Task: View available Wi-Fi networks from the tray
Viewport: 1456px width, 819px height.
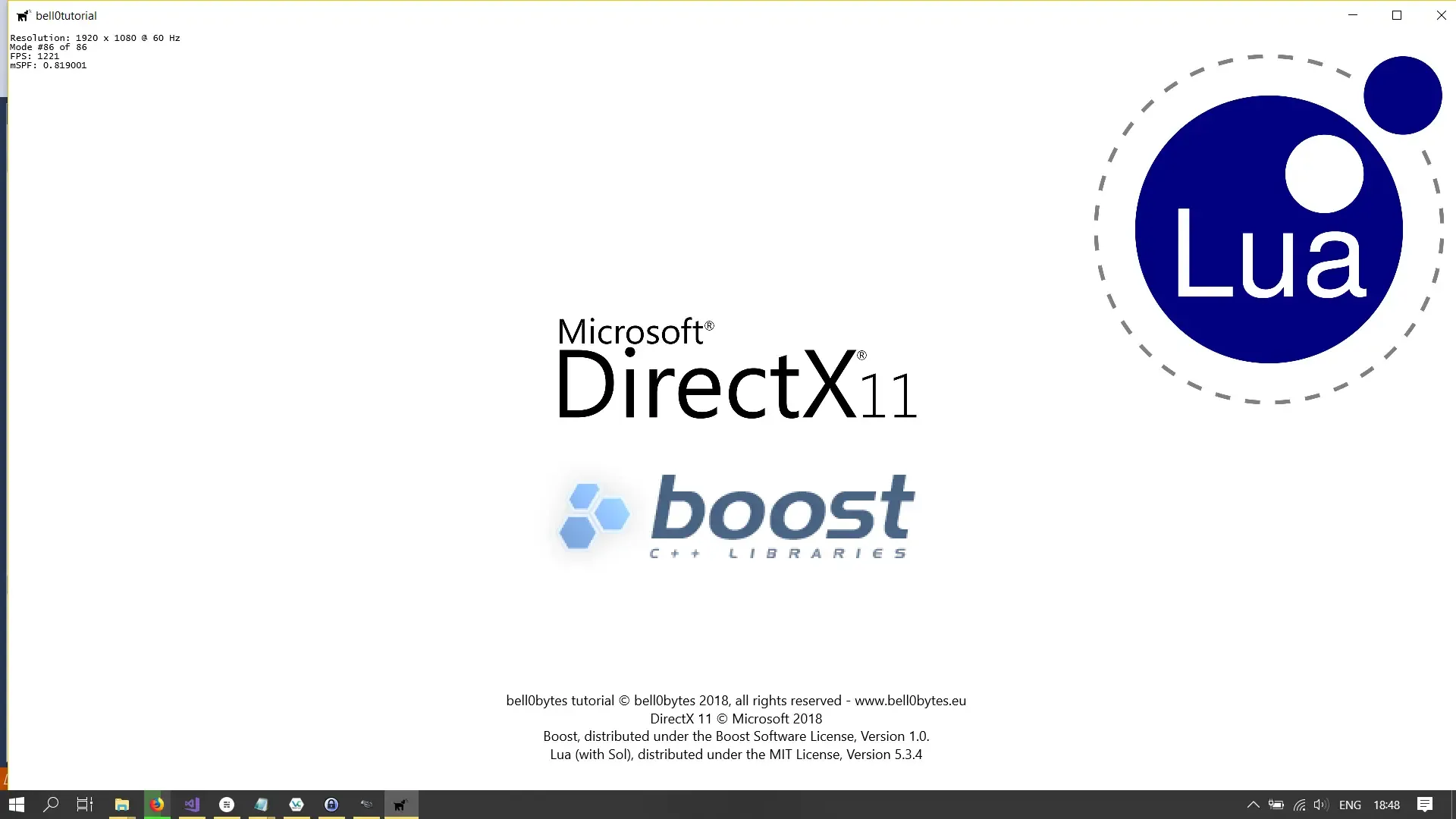Action: [x=1298, y=805]
